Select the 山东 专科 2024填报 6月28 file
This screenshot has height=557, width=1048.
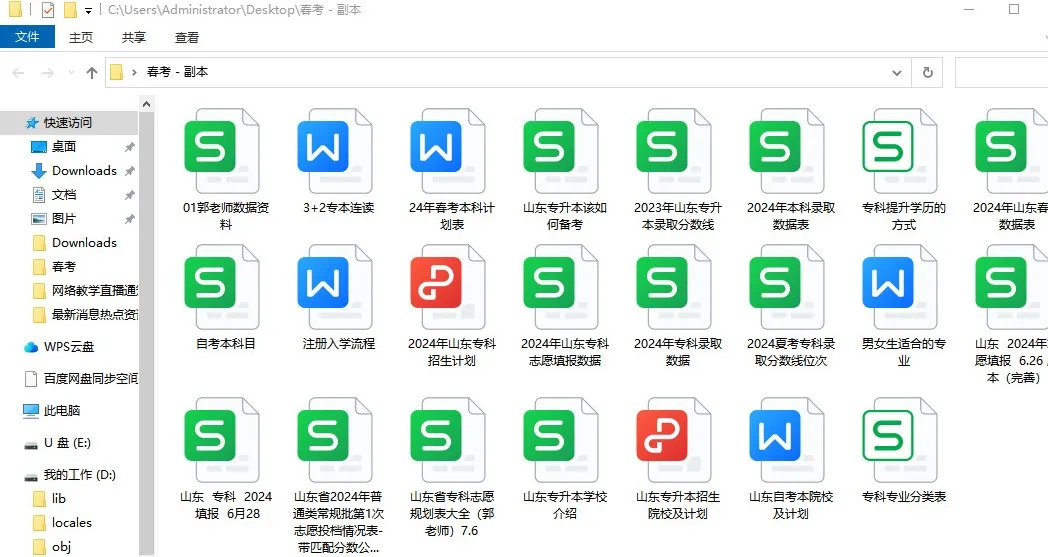coord(222,440)
